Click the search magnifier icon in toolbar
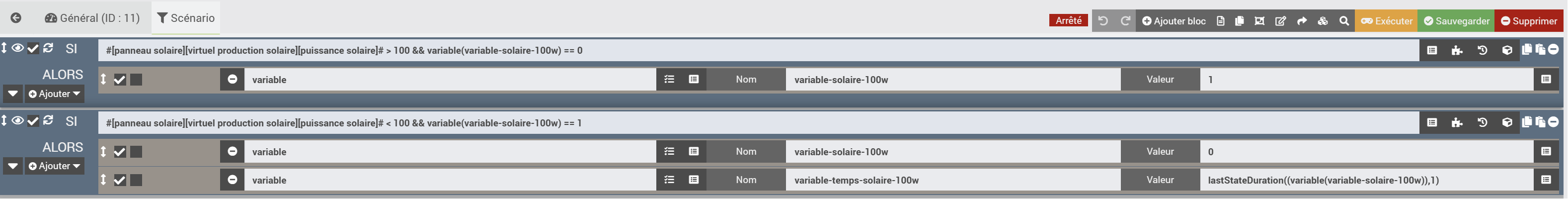 (1344, 21)
